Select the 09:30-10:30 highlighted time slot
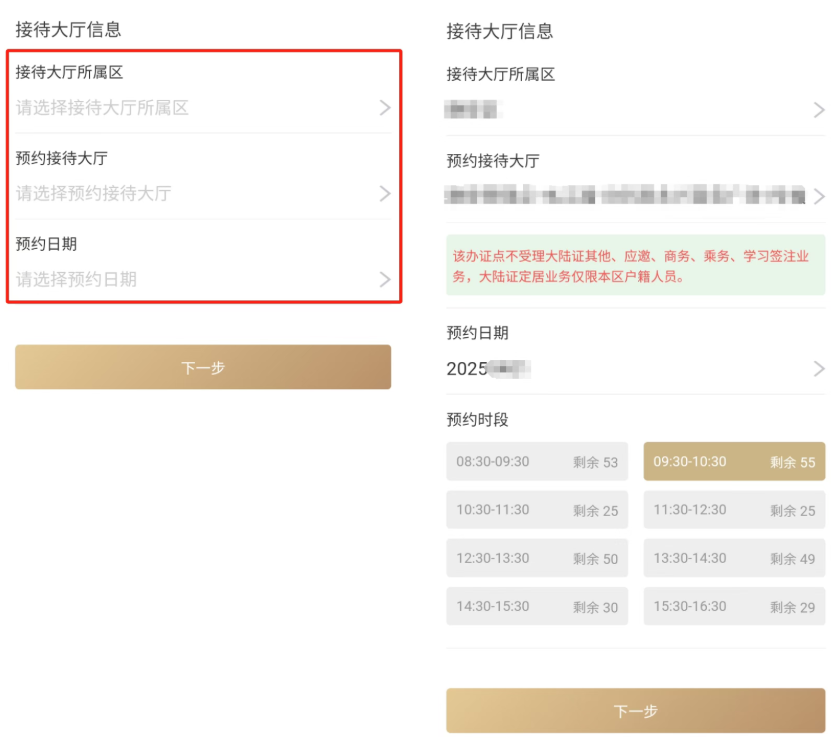This screenshot has height=744, width=831. [734, 462]
